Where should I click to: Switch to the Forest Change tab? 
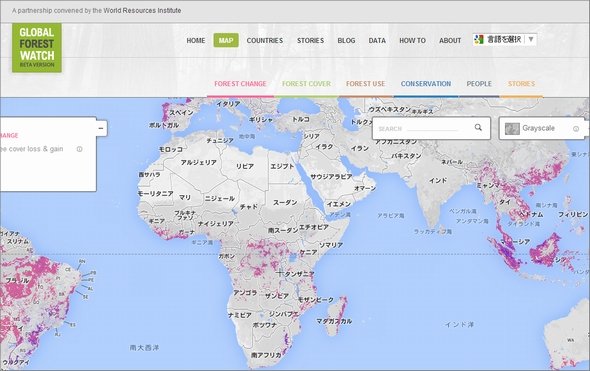pos(240,84)
